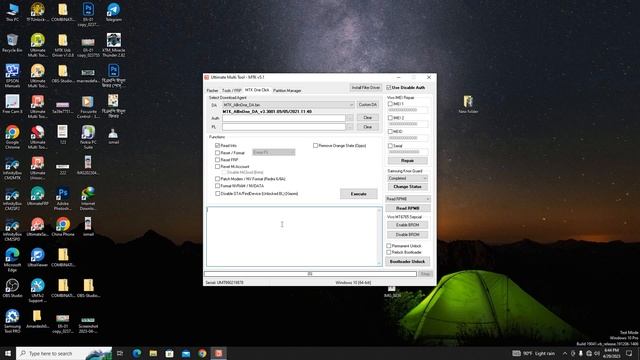Click inside the Auth file input field
This screenshot has height=360, width=640.
[284, 118]
